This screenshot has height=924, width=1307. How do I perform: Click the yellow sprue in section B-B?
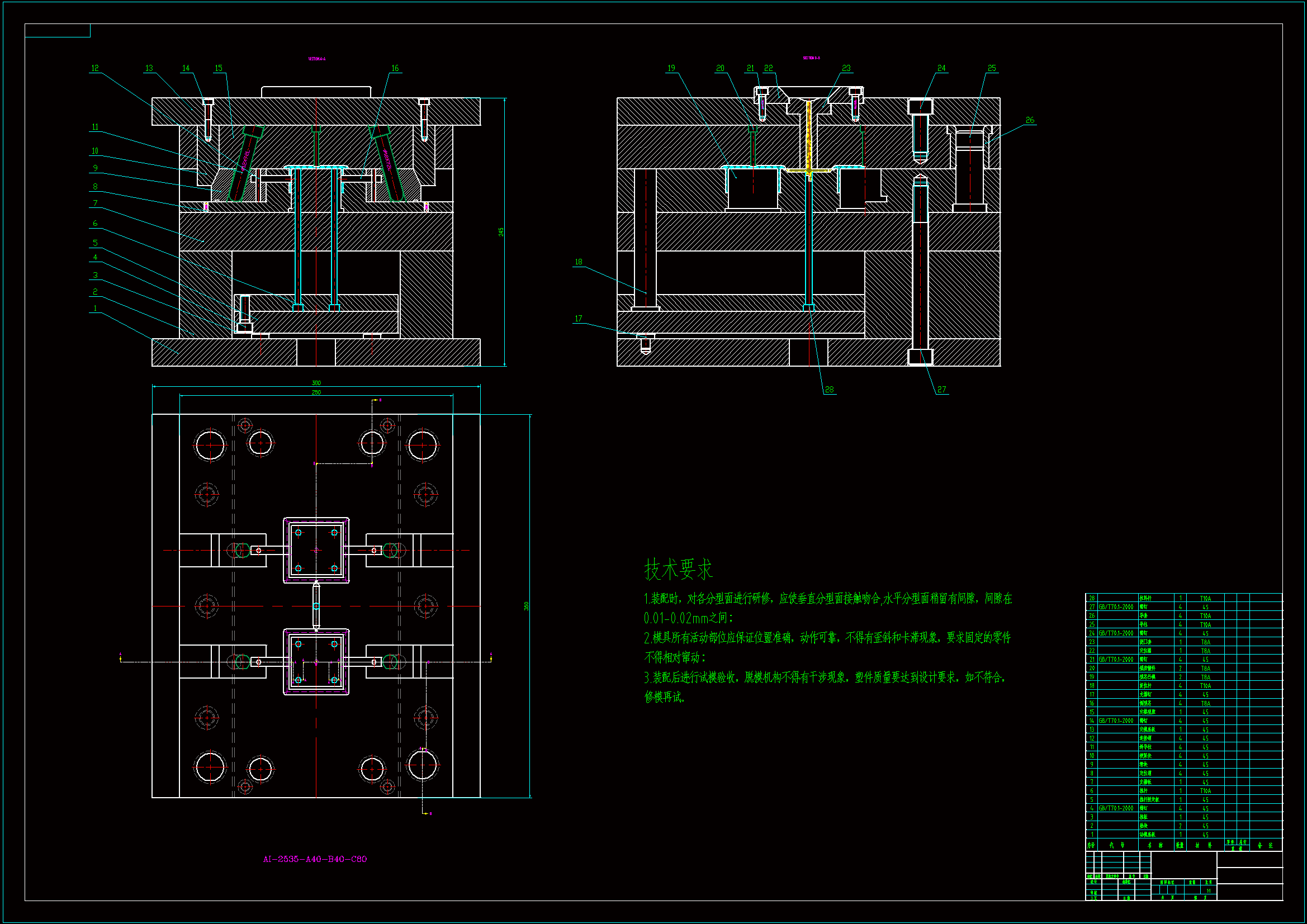[808, 136]
